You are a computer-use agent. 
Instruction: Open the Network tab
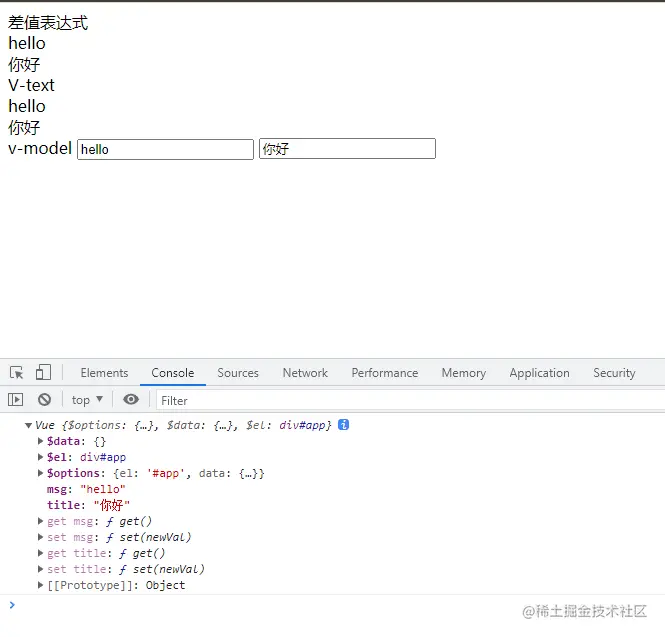[305, 373]
